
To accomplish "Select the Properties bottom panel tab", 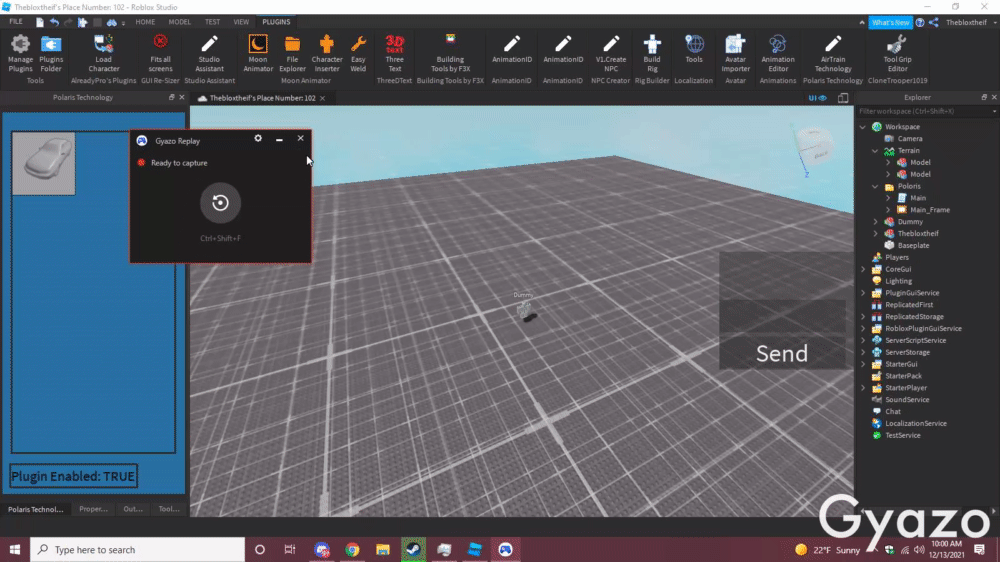I will click(x=93, y=509).
